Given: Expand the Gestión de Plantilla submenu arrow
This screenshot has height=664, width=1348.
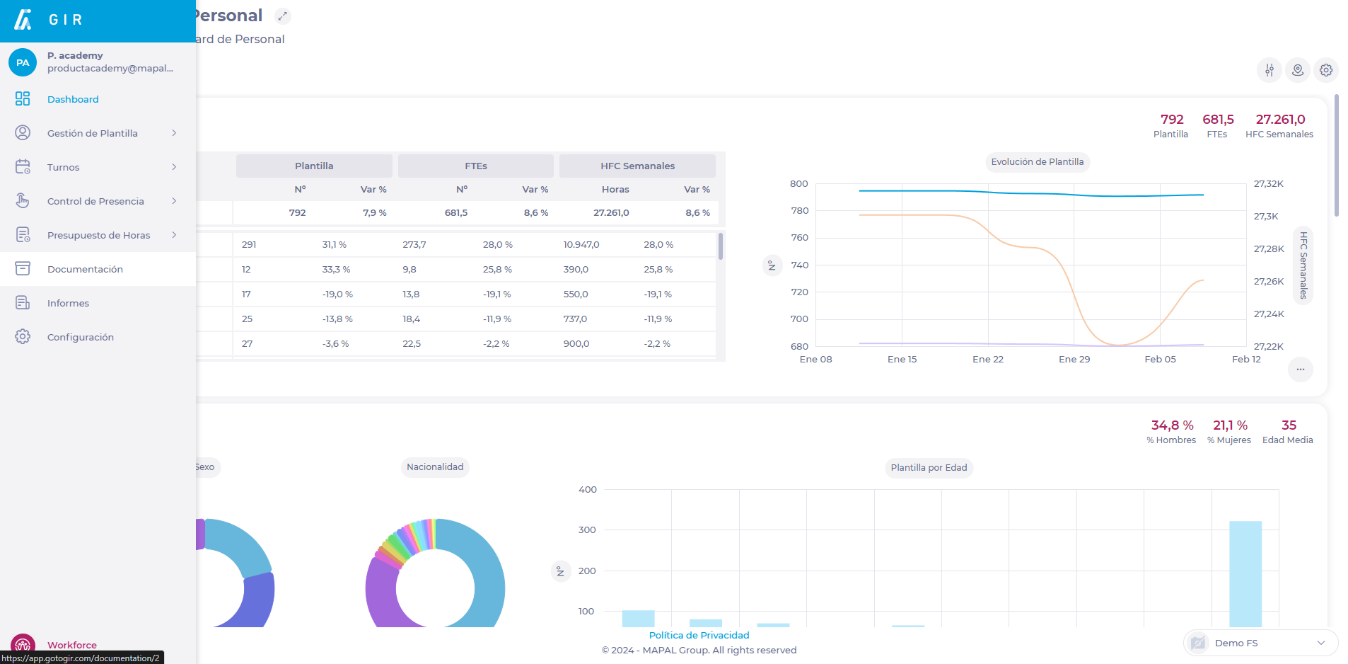Looking at the screenshot, I should [174, 133].
